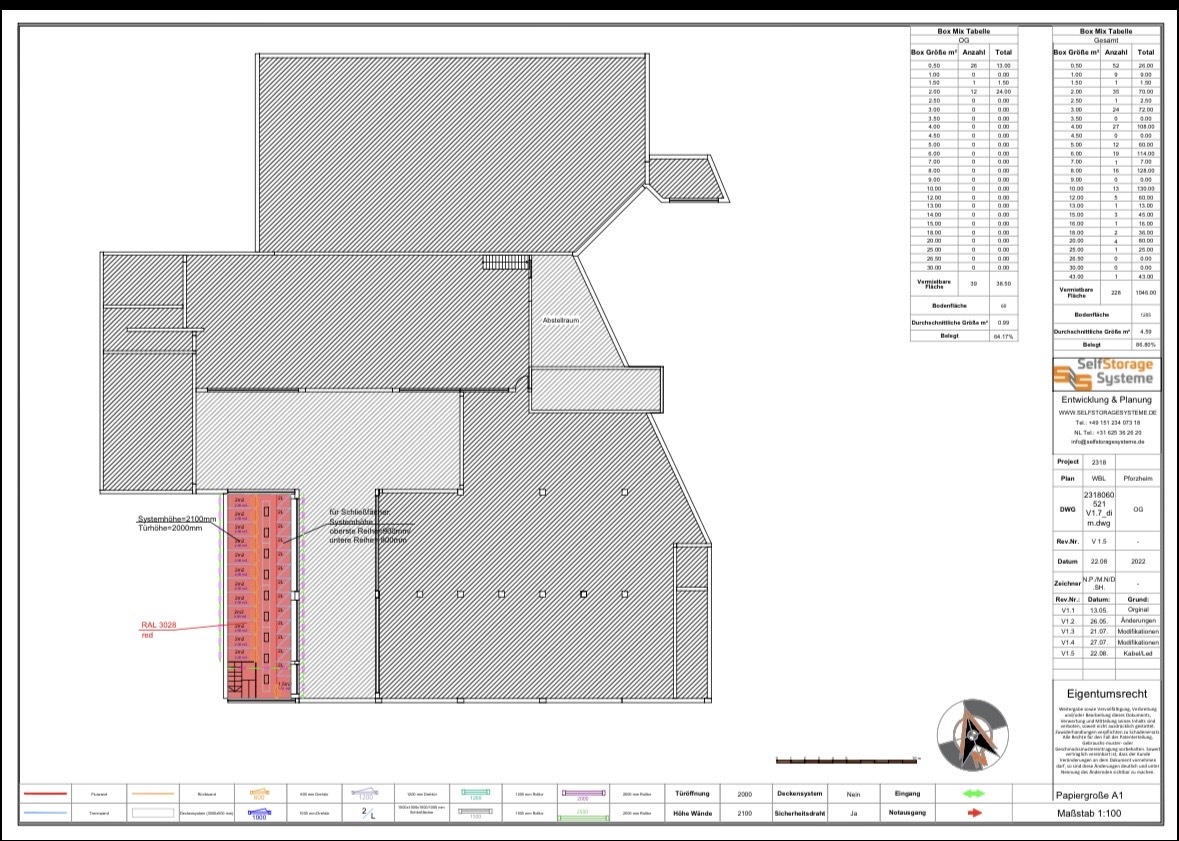Click the green 2500 mm roller door symbol
The image size is (1179, 841).
coord(583,814)
